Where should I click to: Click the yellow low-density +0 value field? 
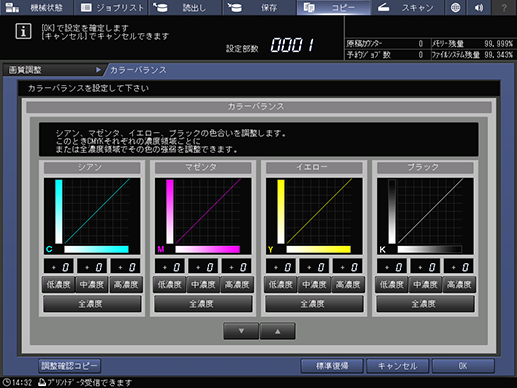click(x=281, y=266)
